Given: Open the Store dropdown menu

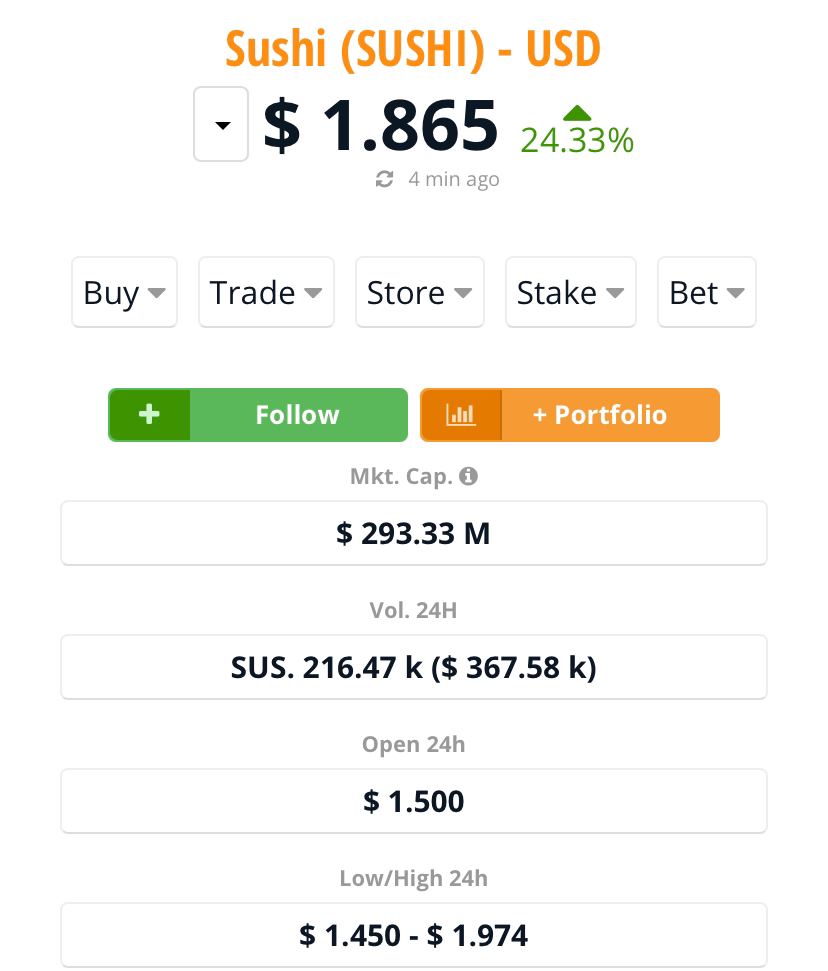Looking at the screenshot, I should click(420, 292).
